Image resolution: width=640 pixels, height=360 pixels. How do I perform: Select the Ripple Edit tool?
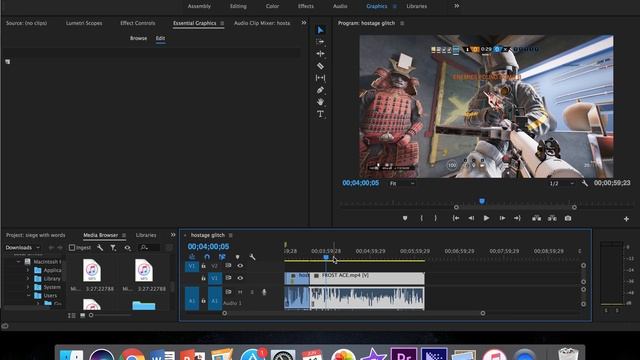tap(320, 53)
